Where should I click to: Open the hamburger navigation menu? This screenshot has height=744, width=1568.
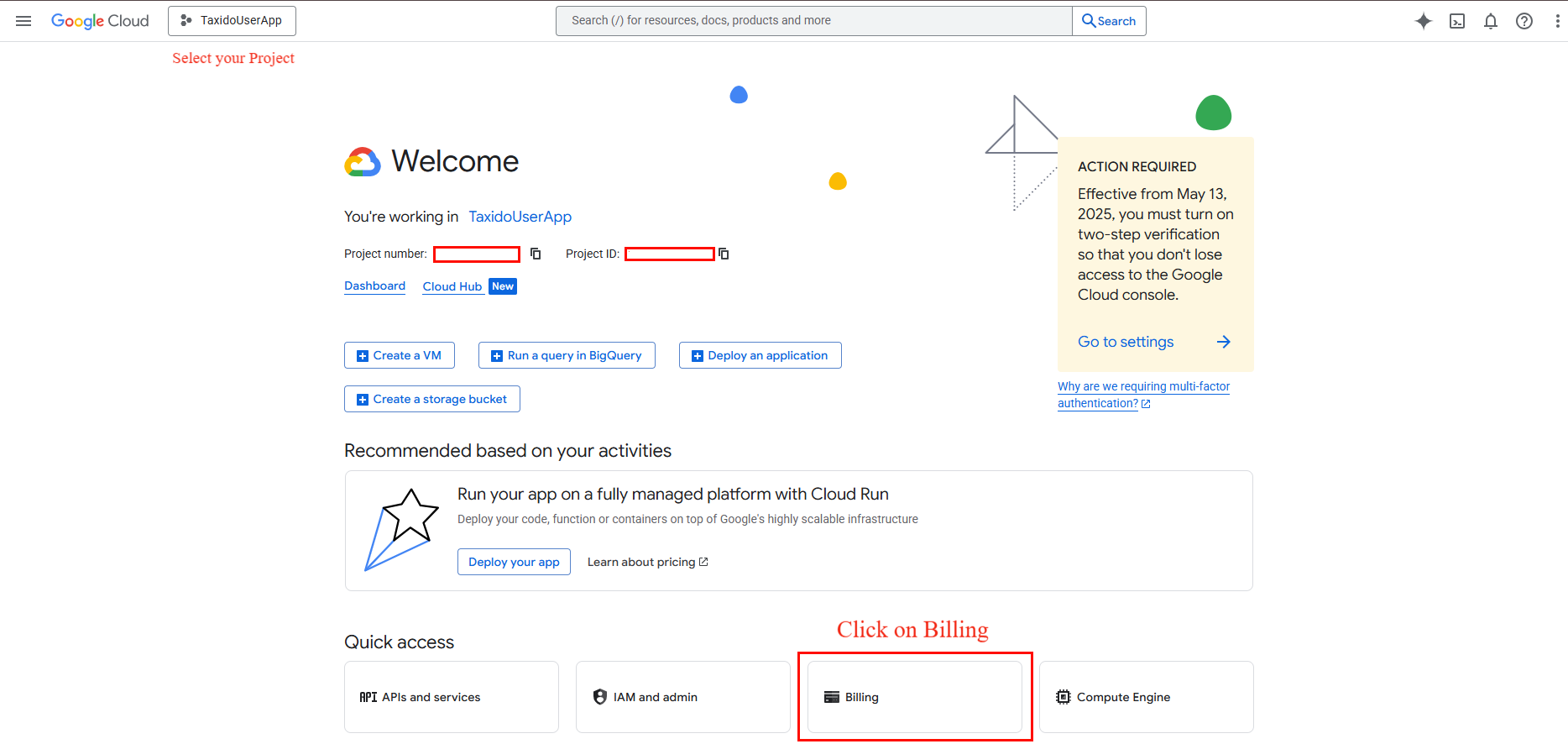tap(24, 21)
